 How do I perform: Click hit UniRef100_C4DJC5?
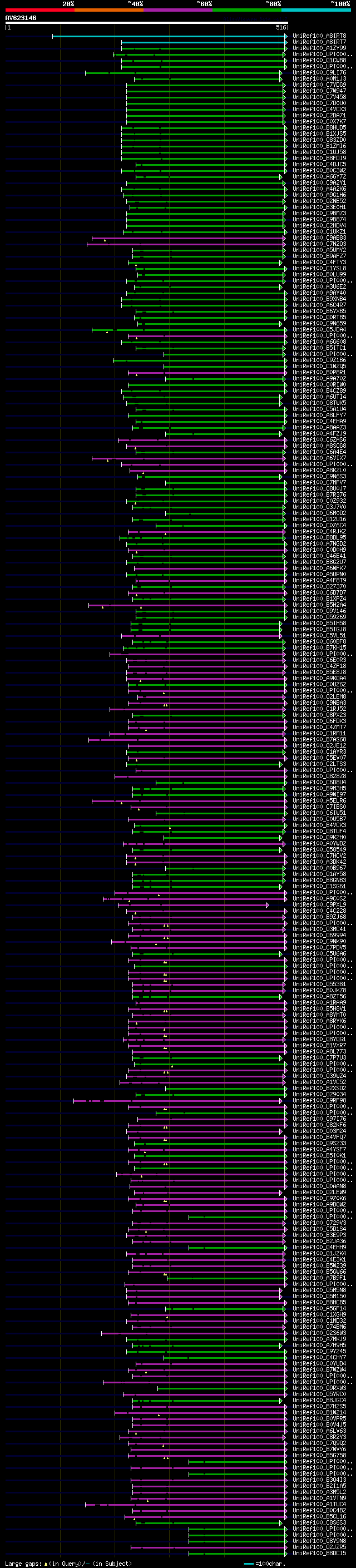(x=319, y=164)
